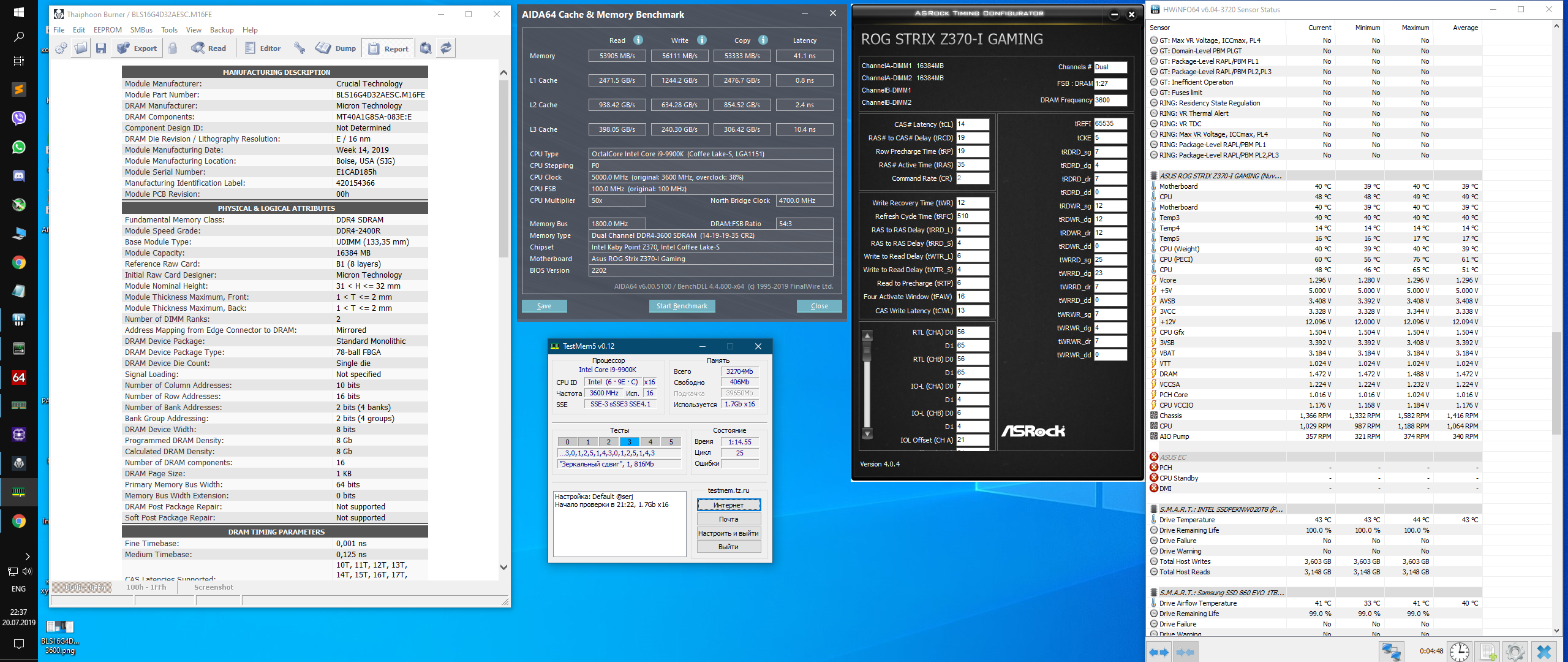Open the Editor from the toolbar
Image resolution: width=1568 pixels, height=662 pixels.
[262, 48]
